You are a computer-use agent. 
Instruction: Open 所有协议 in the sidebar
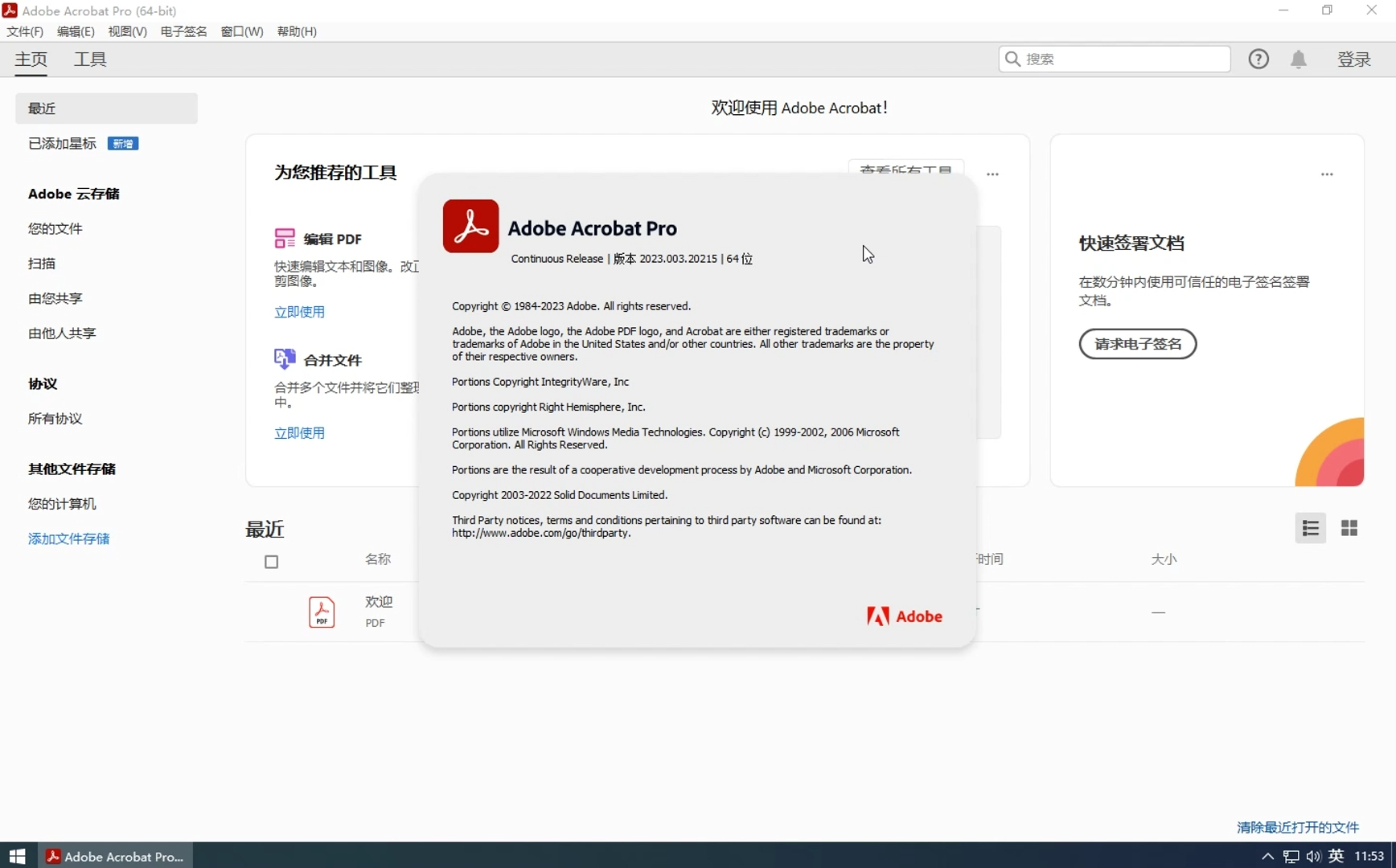click(55, 419)
